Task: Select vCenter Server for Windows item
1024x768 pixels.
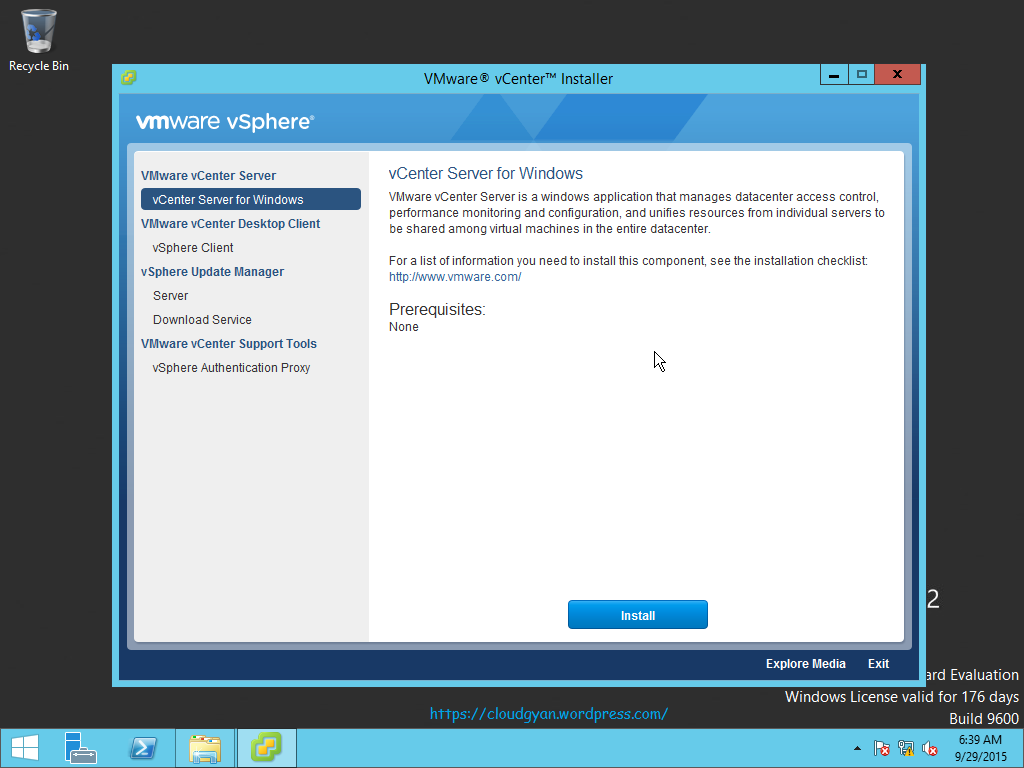Action: pyautogui.click(x=251, y=199)
